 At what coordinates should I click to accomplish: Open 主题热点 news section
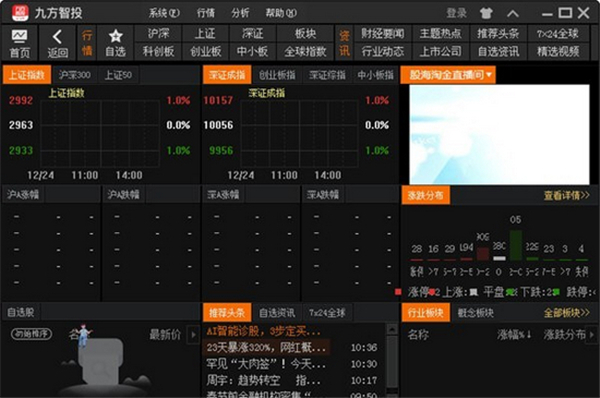tap(440, 34)
